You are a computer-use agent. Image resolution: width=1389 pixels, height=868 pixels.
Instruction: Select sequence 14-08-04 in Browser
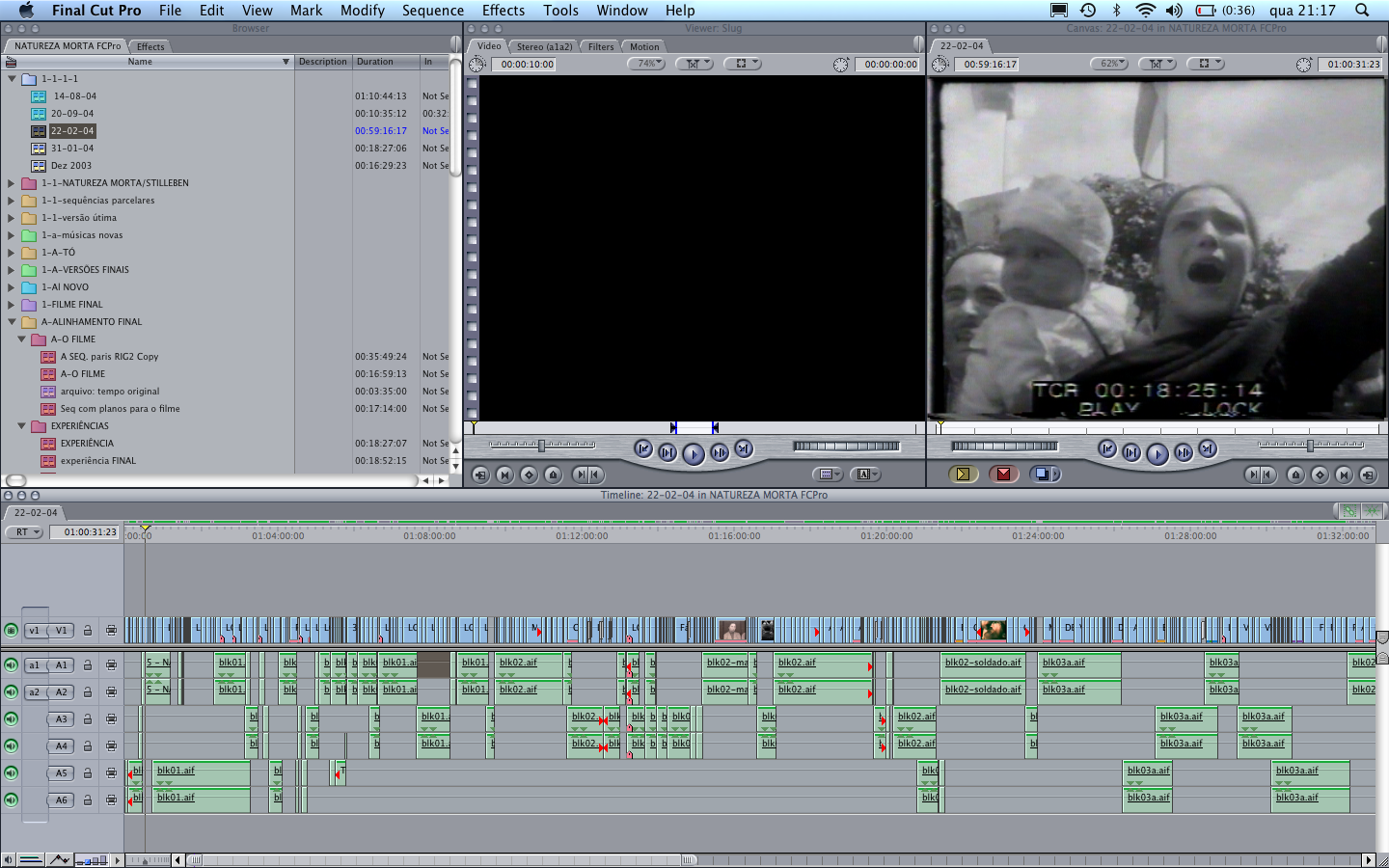click(74, 96)
